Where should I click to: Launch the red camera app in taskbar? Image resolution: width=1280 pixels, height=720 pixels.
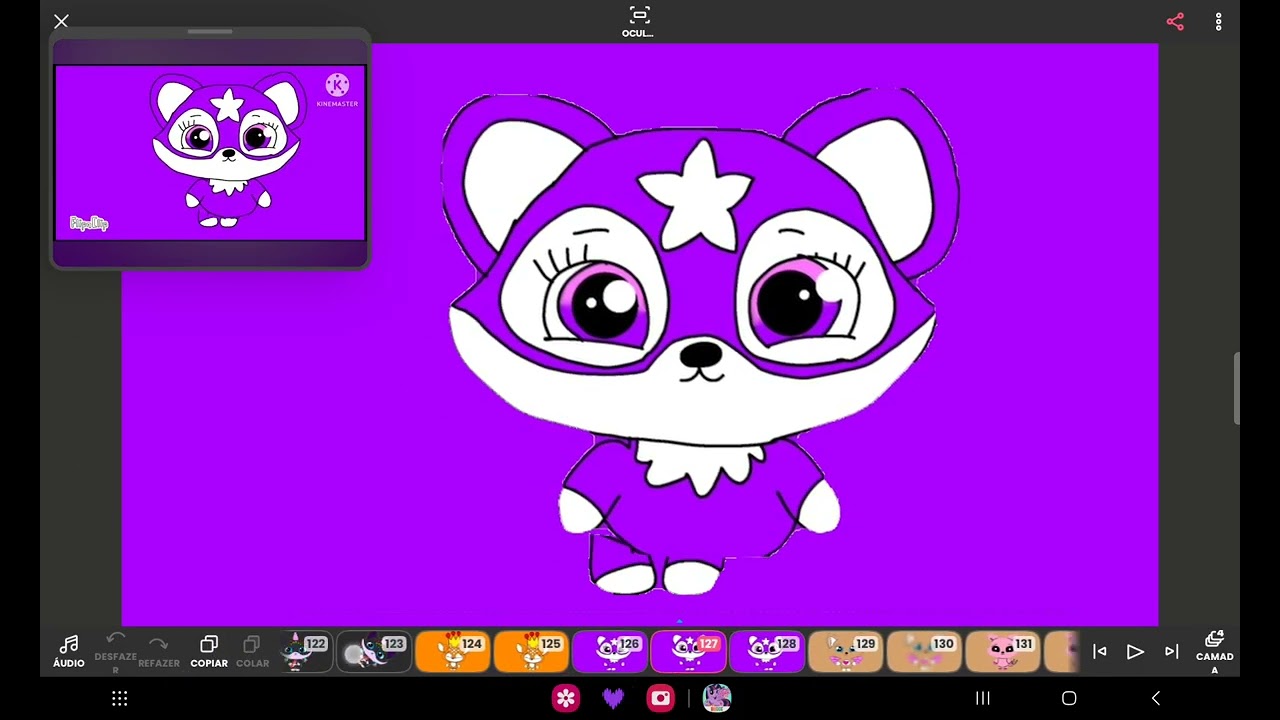pos(660,699)
